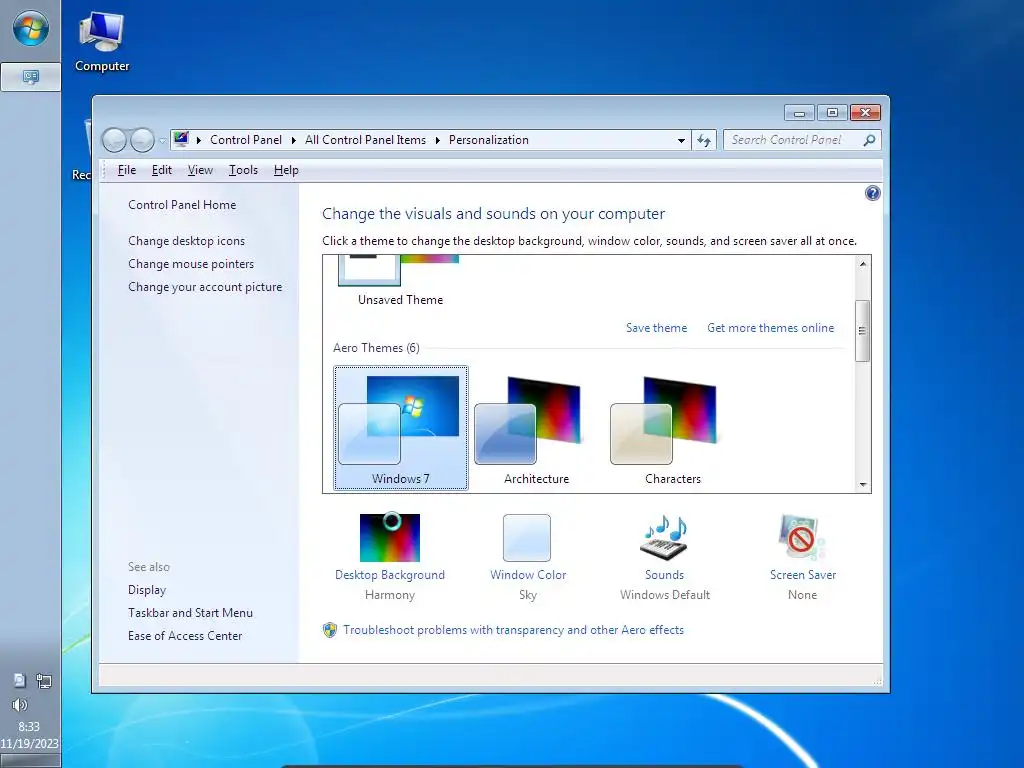Viewport: 1024px width, 768px height.
Task: Open the recent pages dropdown arrow
Action: [x=162, y=140]
